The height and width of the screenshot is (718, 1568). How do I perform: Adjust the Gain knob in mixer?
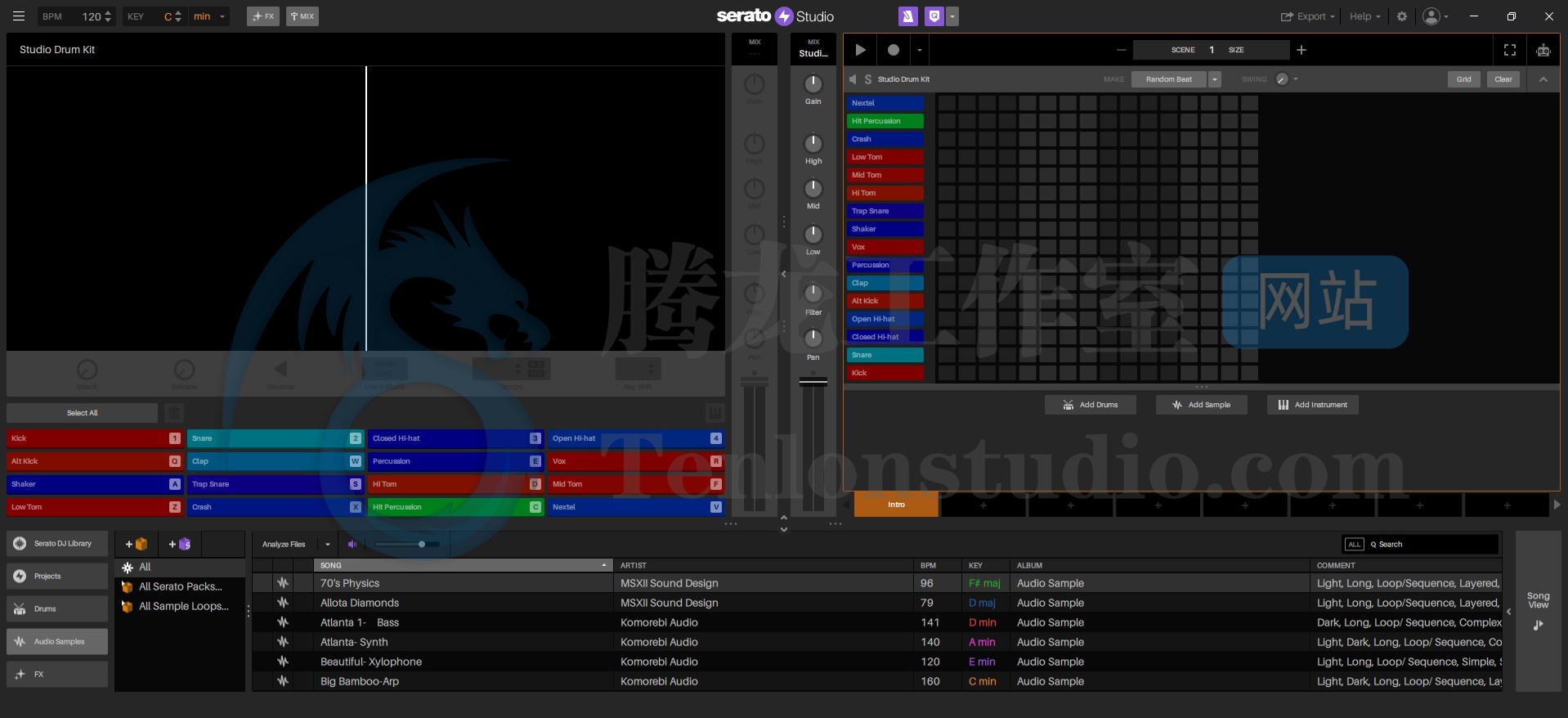813,83
